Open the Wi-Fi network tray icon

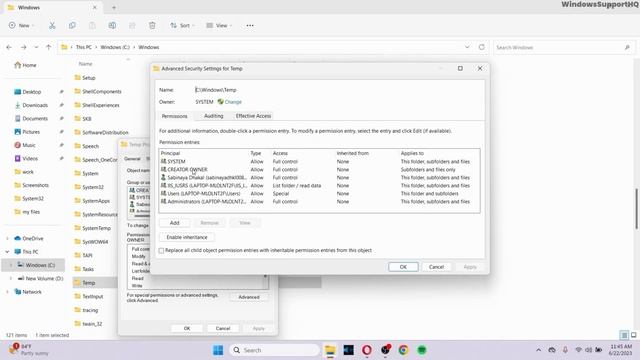578,350
